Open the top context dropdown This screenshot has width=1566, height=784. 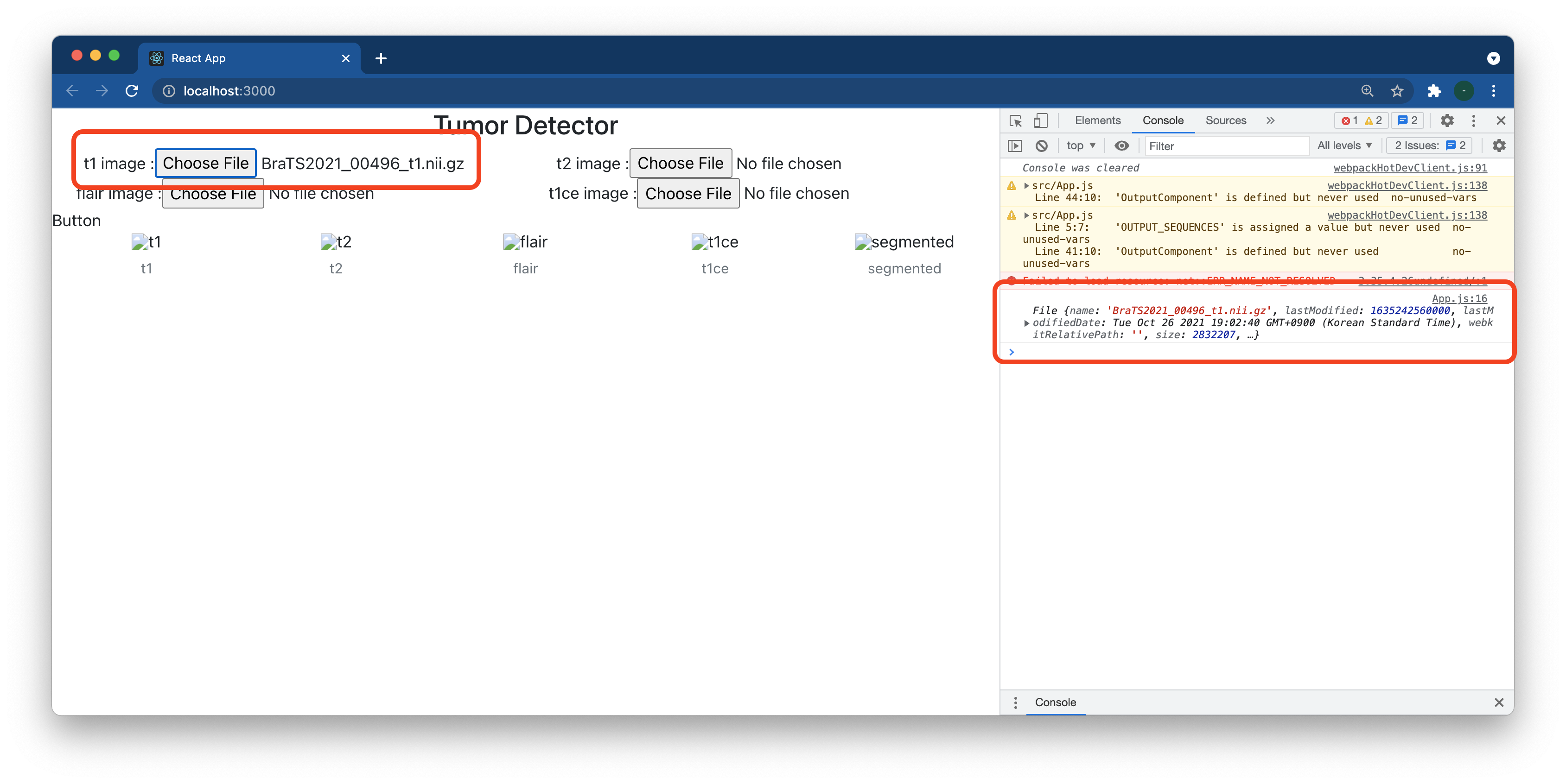click(1080, 146)
